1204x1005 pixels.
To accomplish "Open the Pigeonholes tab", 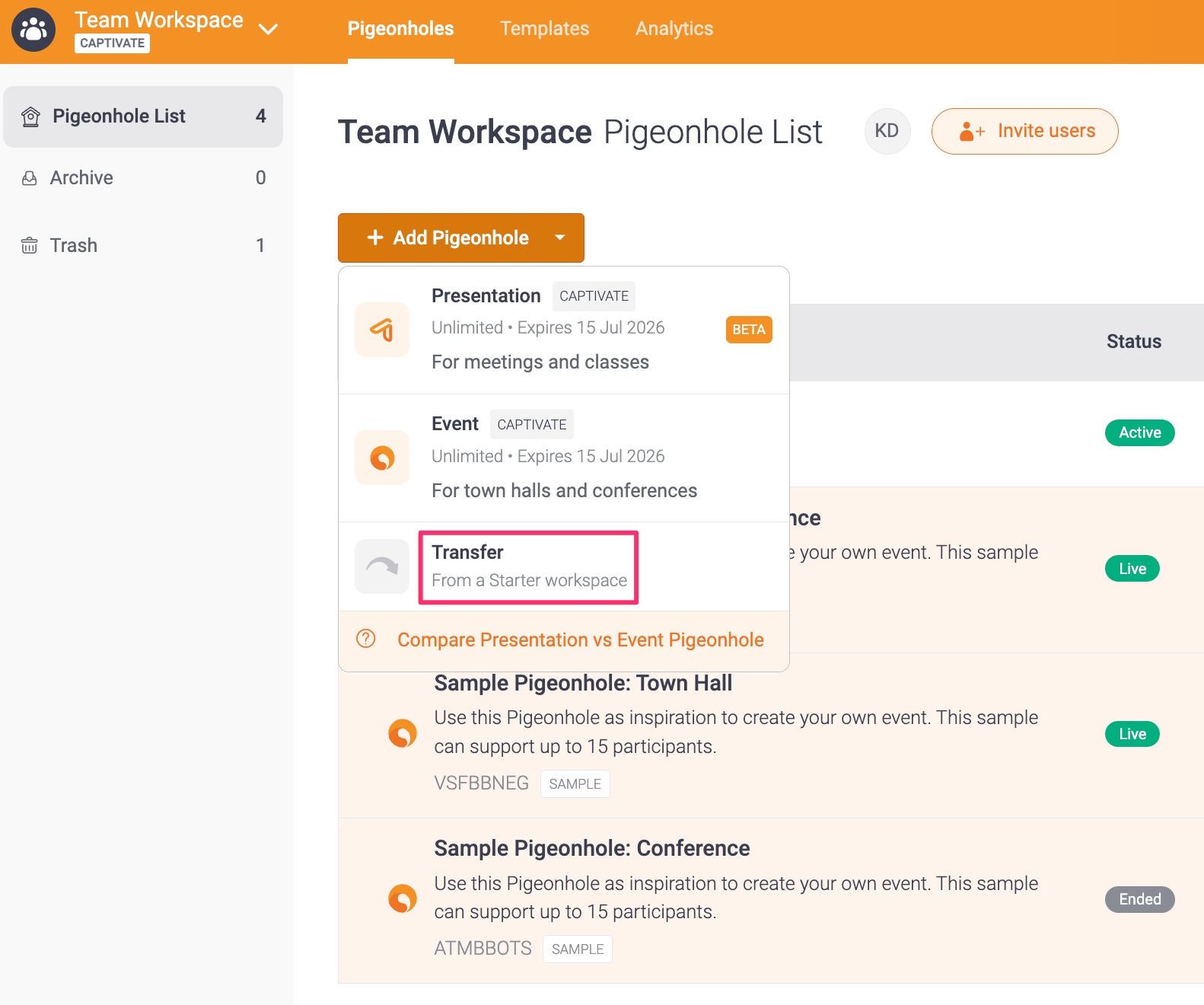I will [x=401, y=29].
